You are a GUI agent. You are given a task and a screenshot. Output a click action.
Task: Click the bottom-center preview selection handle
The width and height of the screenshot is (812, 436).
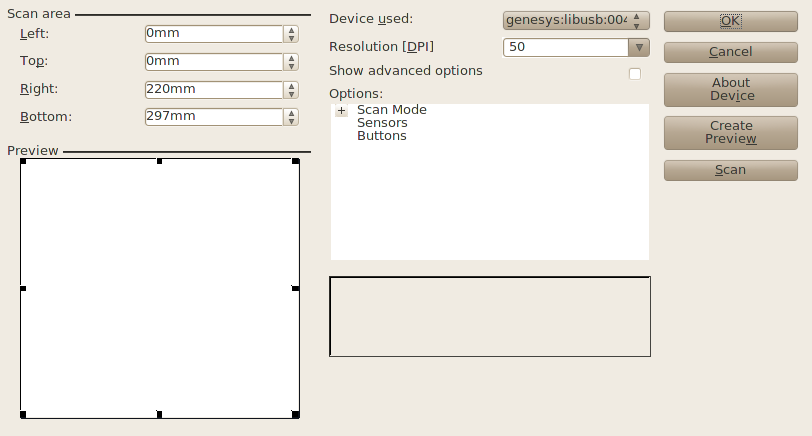point(160,415)
